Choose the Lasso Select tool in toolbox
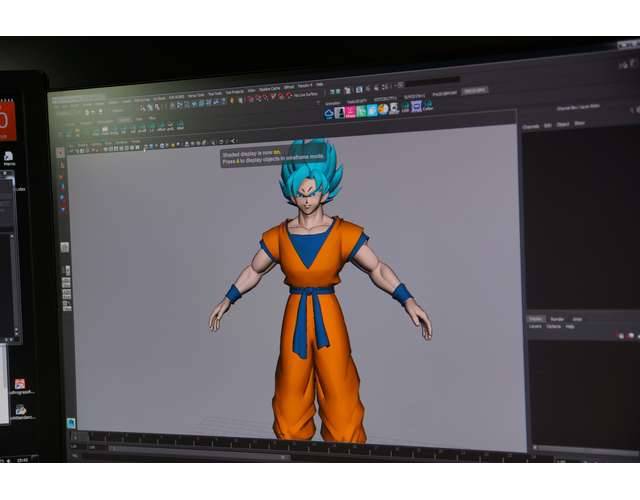 click(x=62, y=165)
